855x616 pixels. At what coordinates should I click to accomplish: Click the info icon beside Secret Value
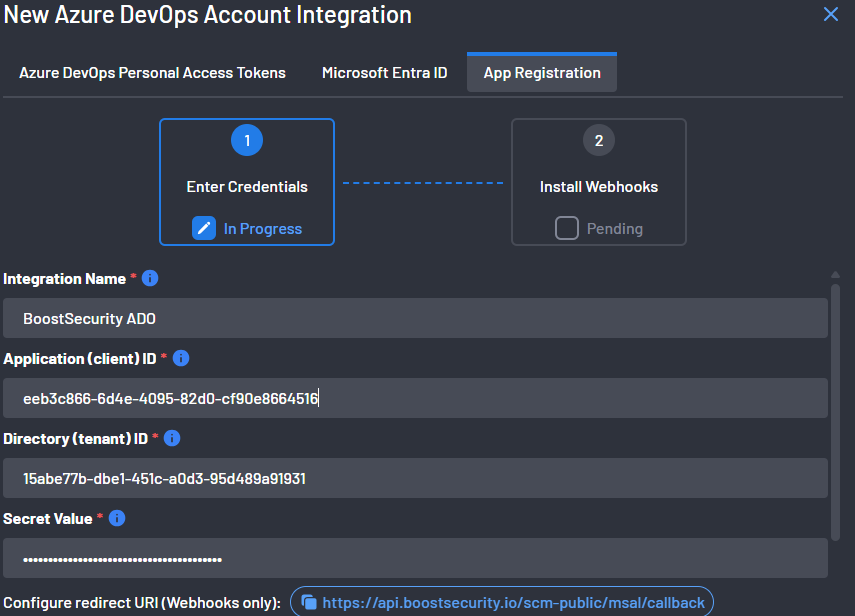coord(117,518)
